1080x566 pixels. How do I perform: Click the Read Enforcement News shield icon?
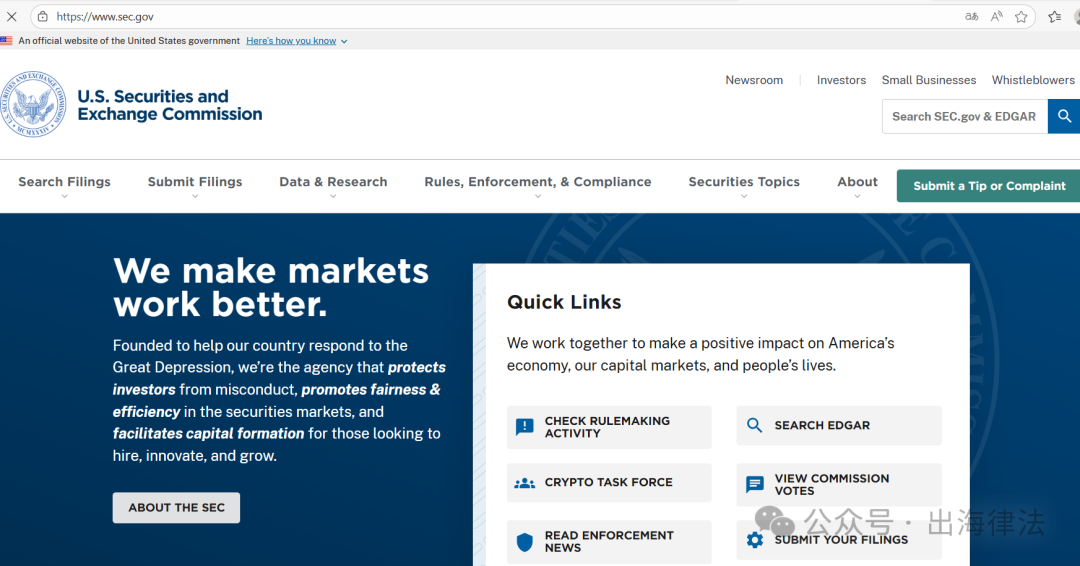[525, 542]
